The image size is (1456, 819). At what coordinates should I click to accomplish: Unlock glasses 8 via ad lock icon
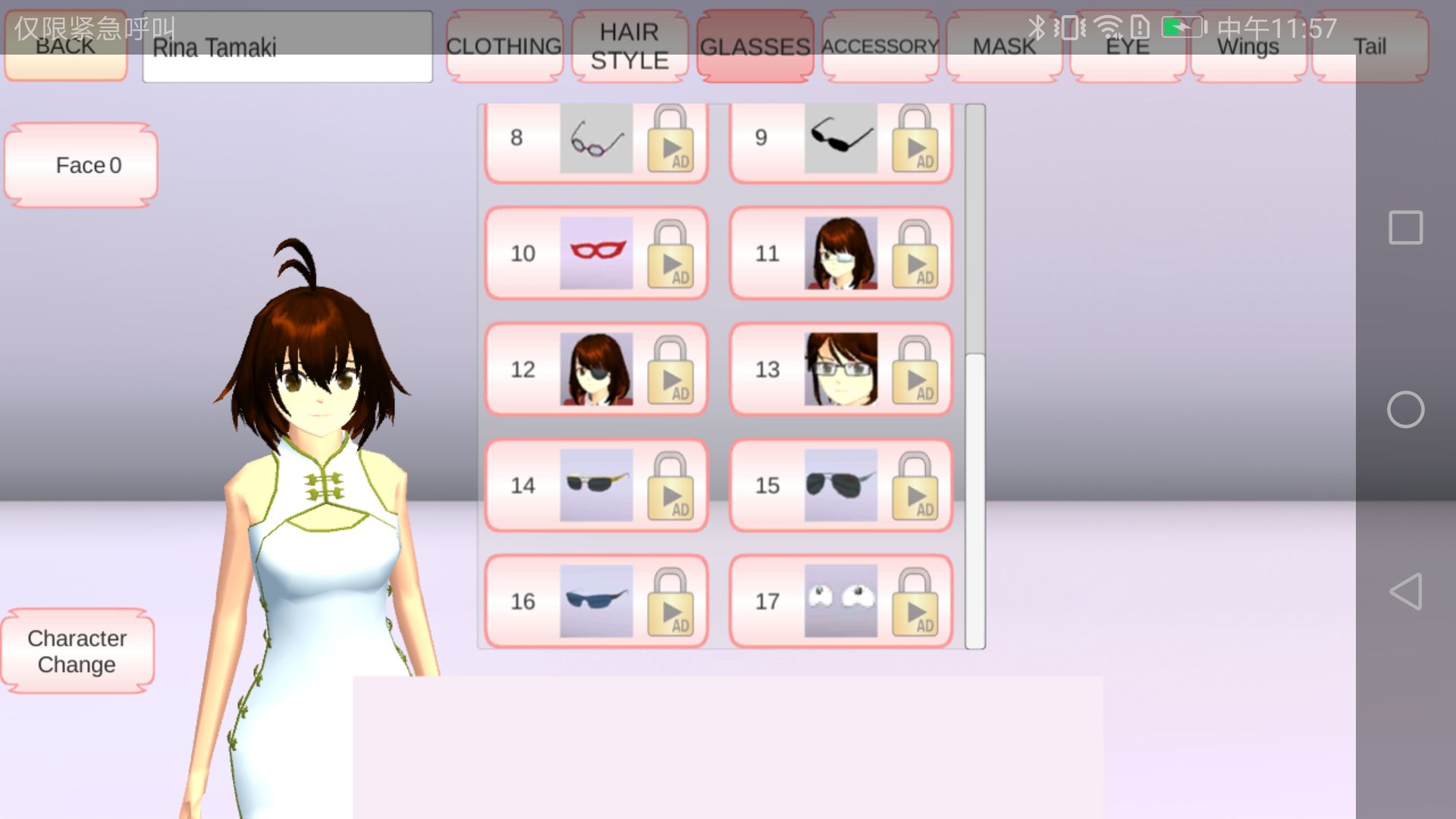pyautogui.click(x=670, y=140)
